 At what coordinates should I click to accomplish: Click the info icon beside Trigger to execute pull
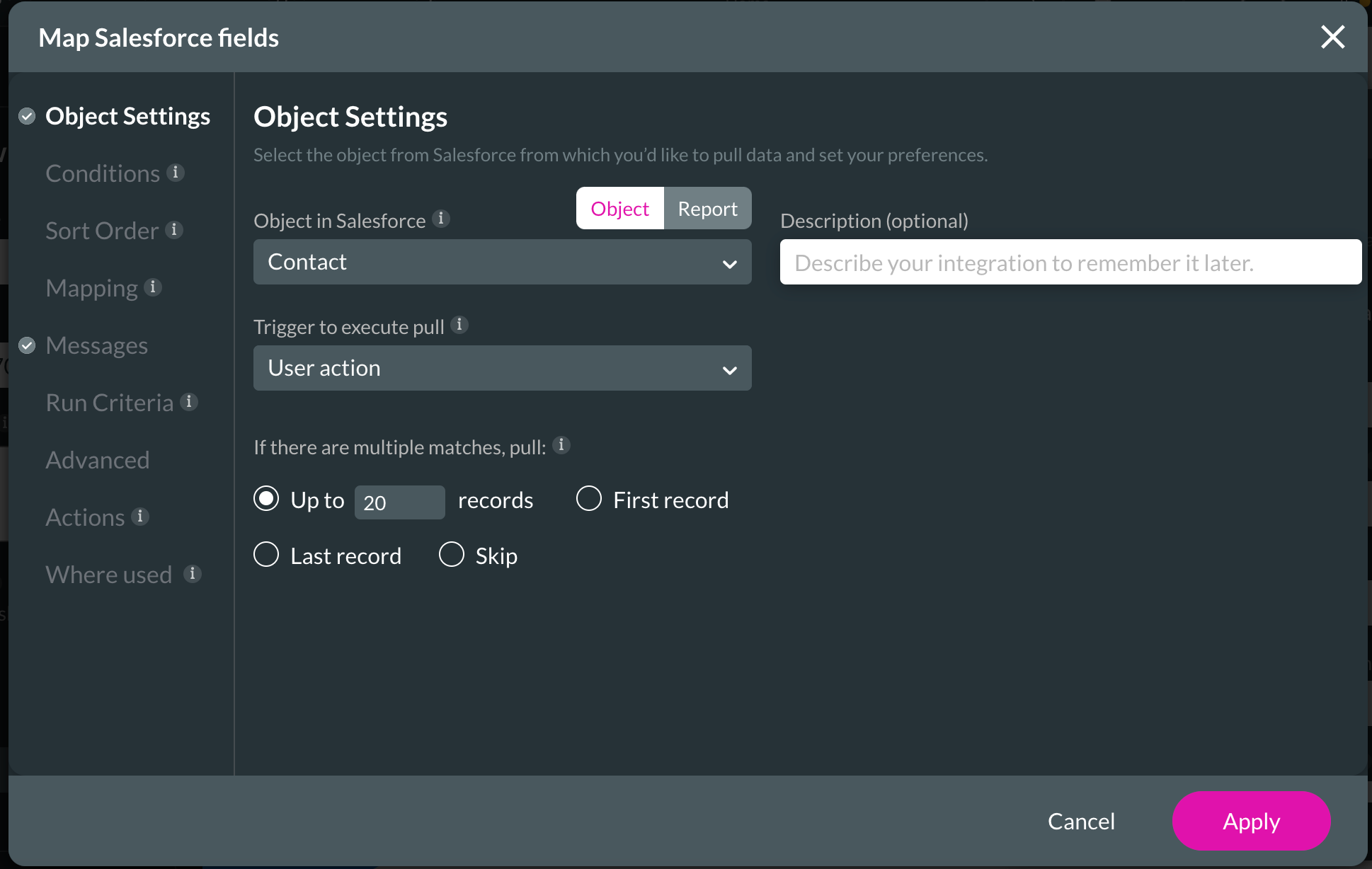coord(459,325)
